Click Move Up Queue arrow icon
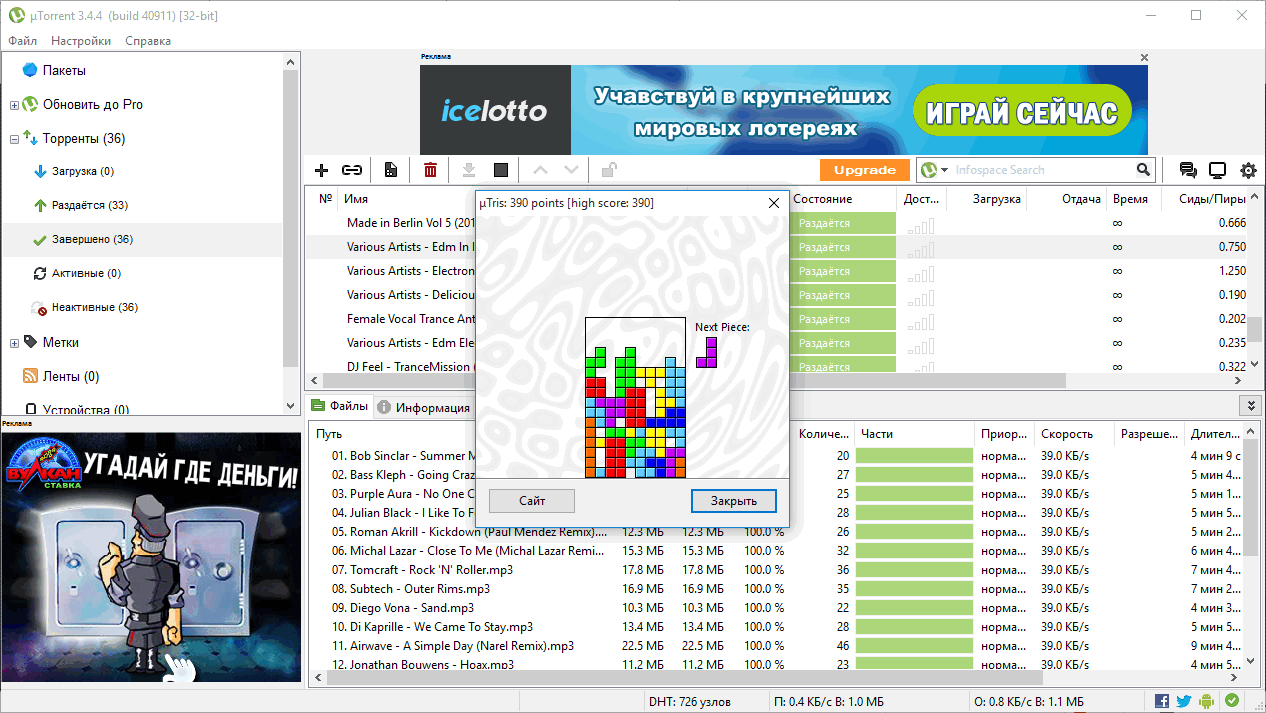 click(540, 170)
